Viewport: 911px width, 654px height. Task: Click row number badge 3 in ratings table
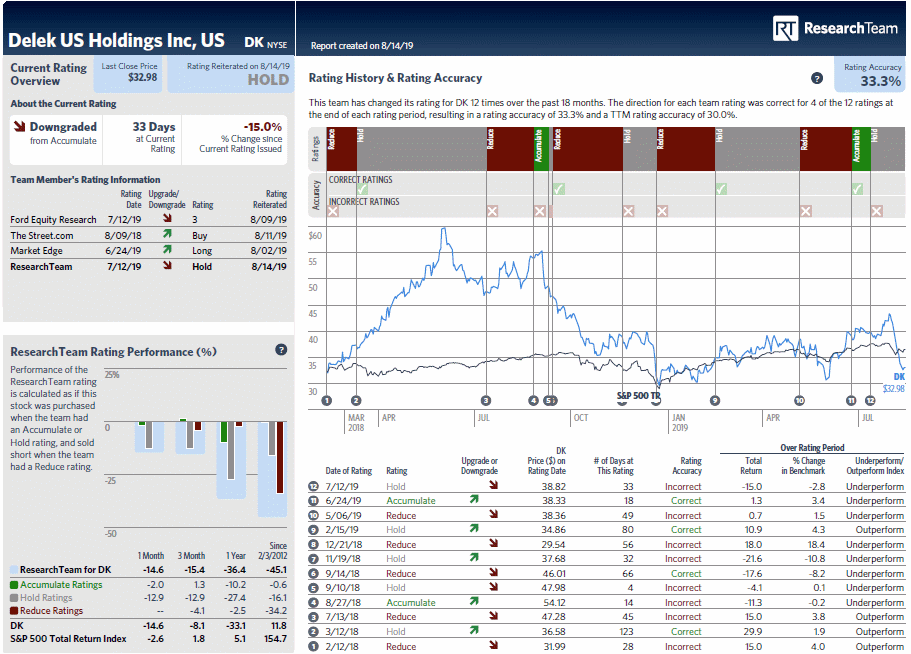coord(314,617)
